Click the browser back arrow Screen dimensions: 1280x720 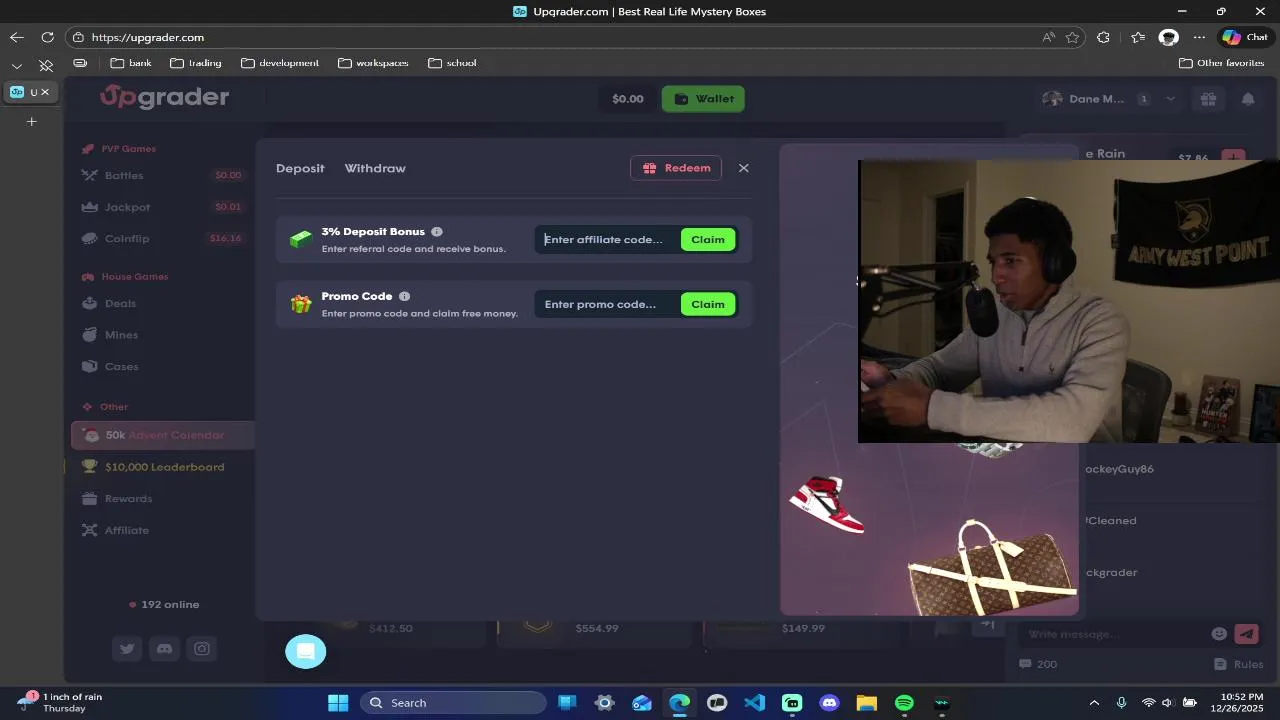(16, 37)
